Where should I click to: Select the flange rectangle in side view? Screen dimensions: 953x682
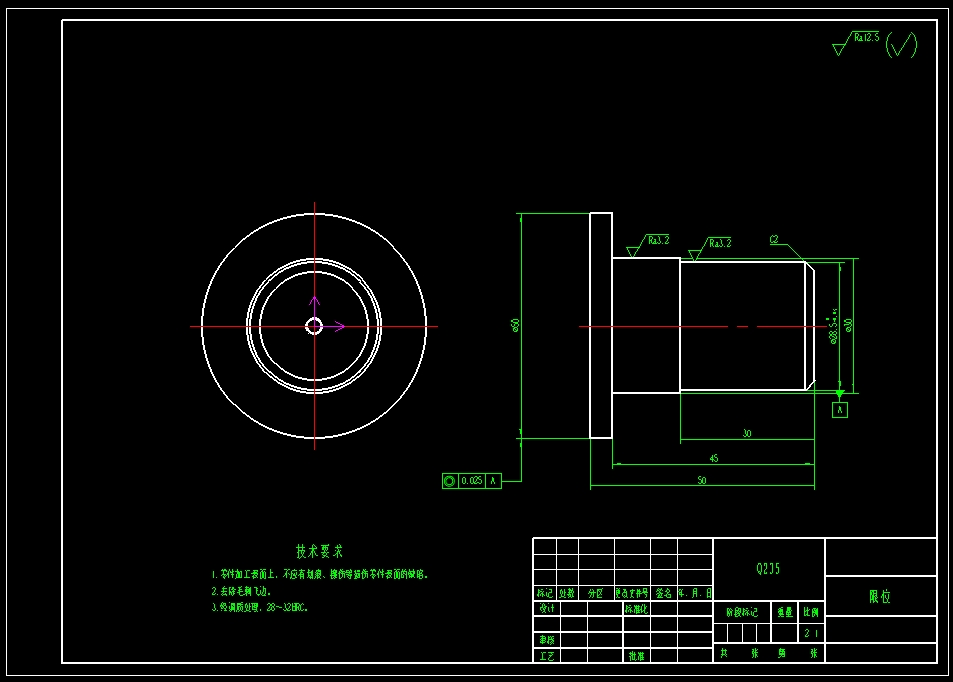[x=601, y=325]
